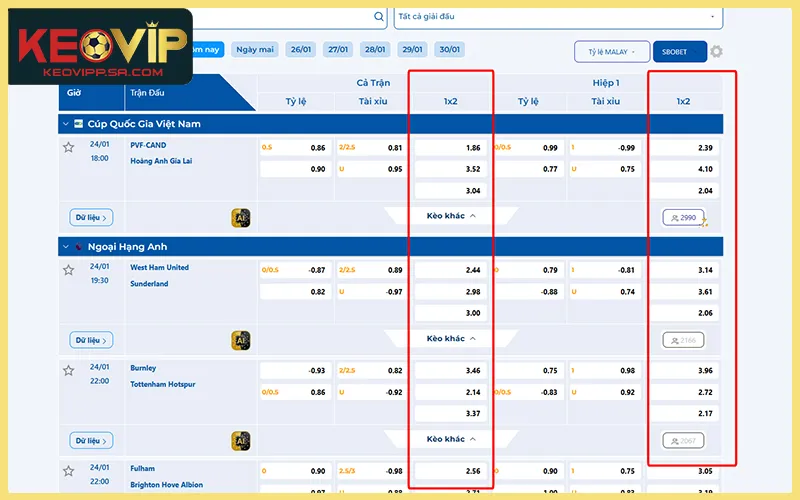This screenshot has width=800, height=500.
Task: Click the KEOVIP logo
Action: [x=101, y=46]
